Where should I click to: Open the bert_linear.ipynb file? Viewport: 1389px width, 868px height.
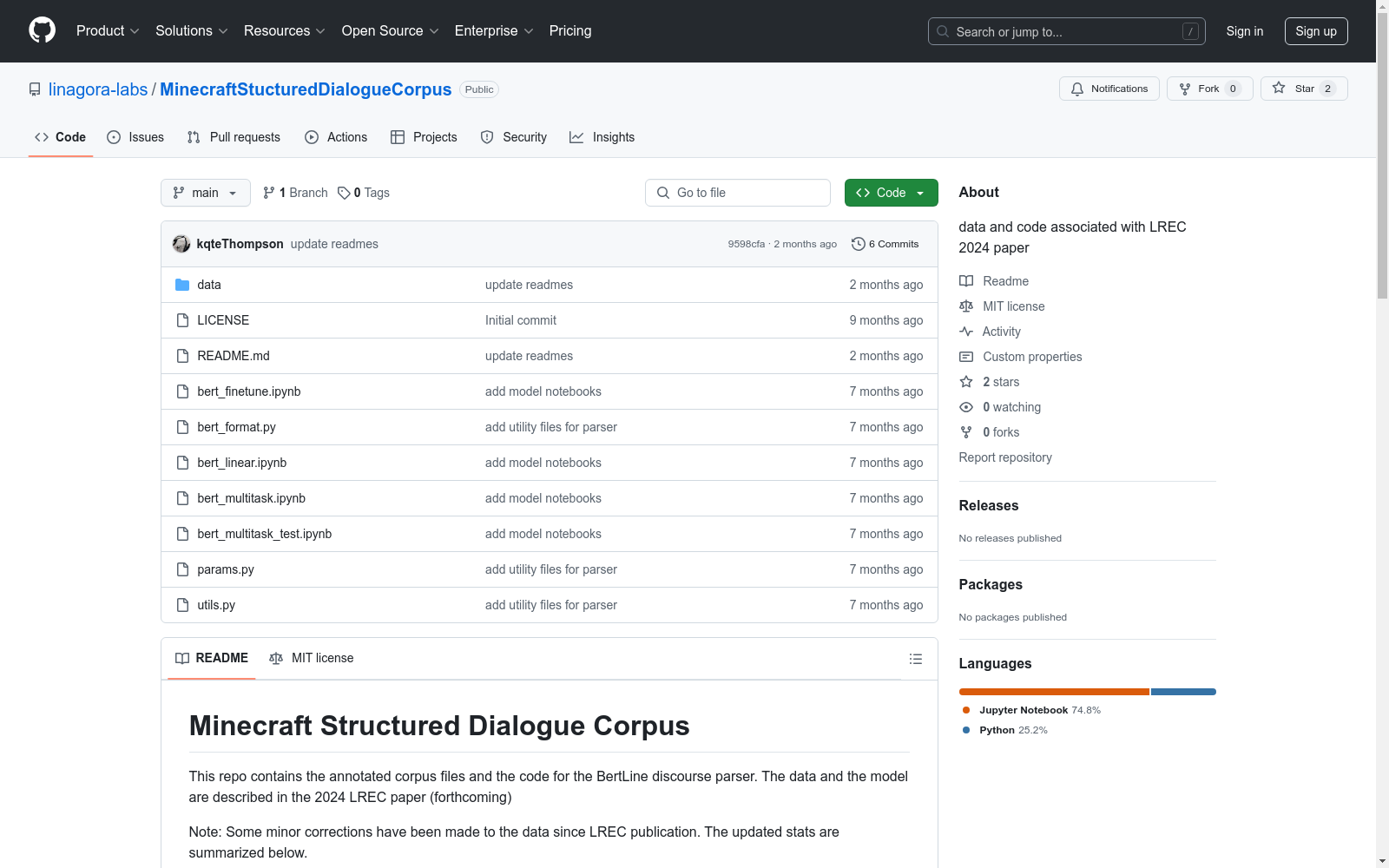(242, 463)
